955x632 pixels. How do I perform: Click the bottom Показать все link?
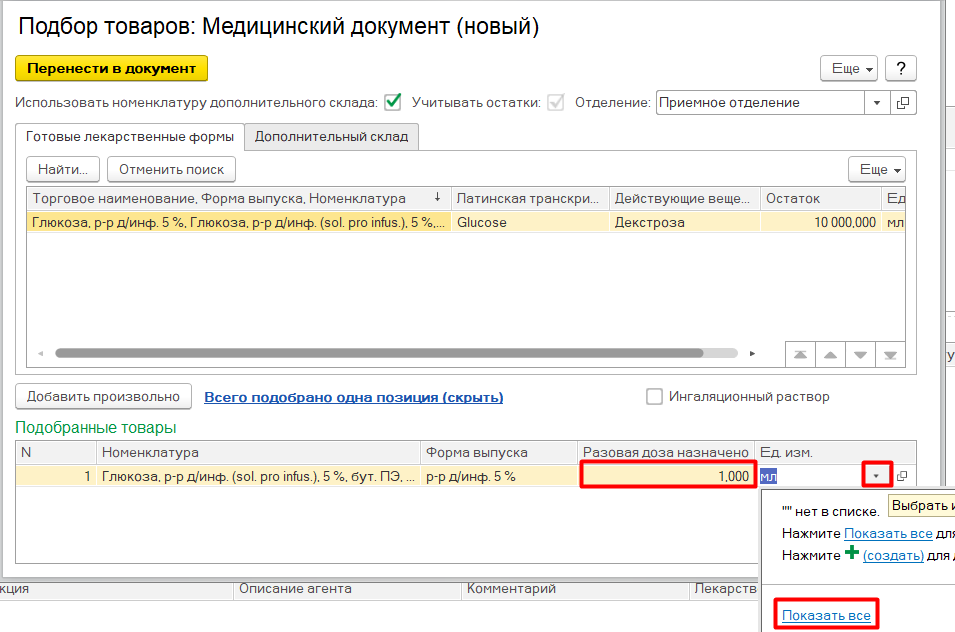click(x=826, y=615)
